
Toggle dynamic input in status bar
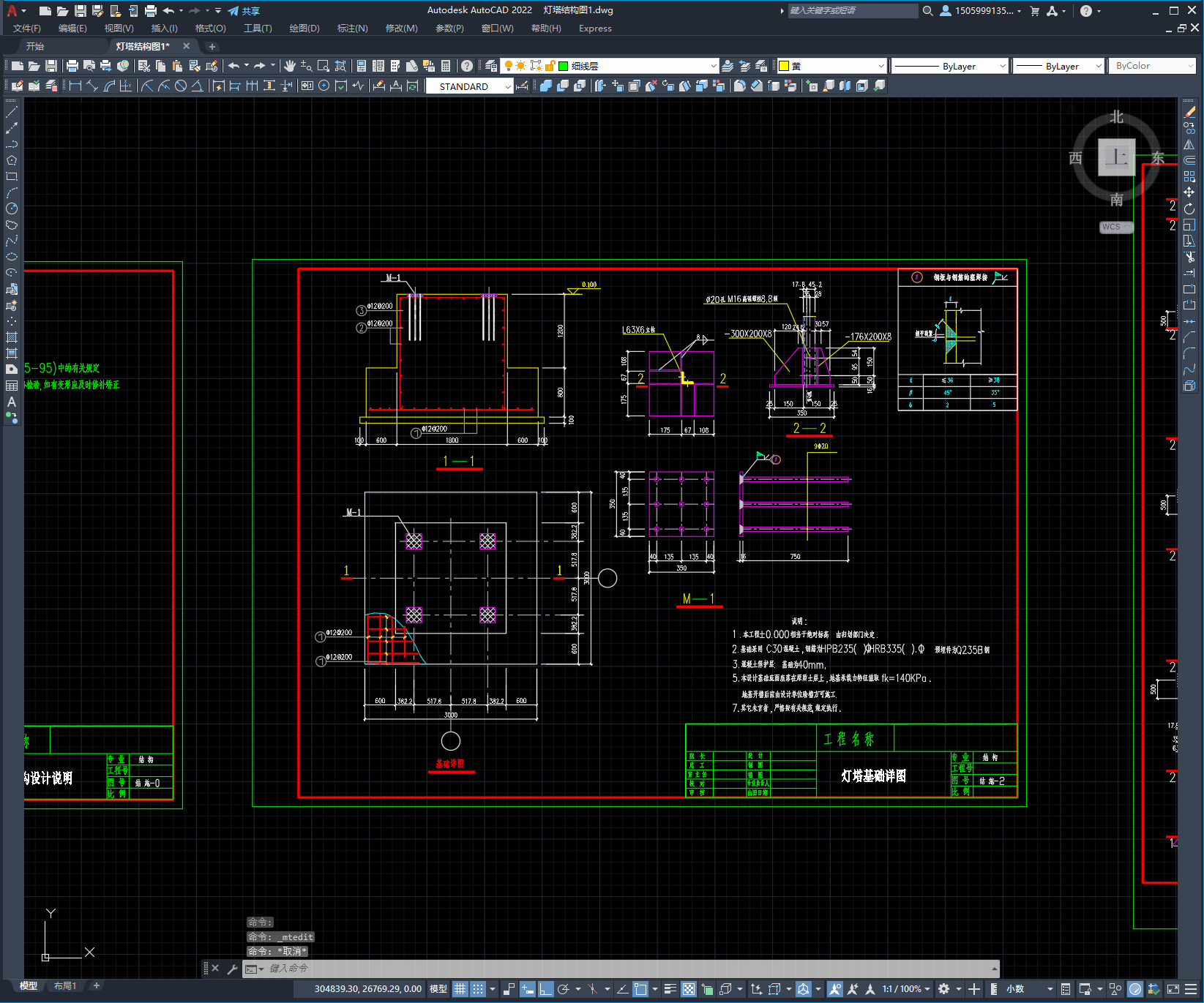(527, 989)
